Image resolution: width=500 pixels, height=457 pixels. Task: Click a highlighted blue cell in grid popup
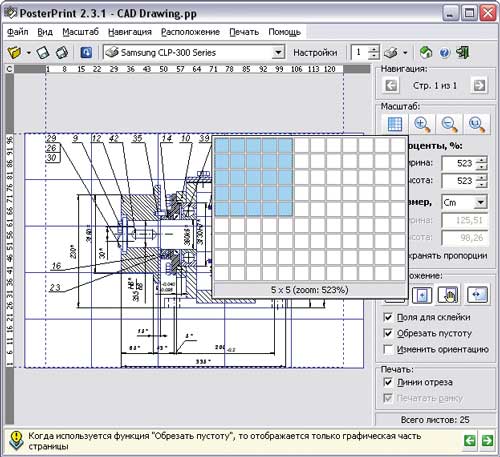pos(254,177)
